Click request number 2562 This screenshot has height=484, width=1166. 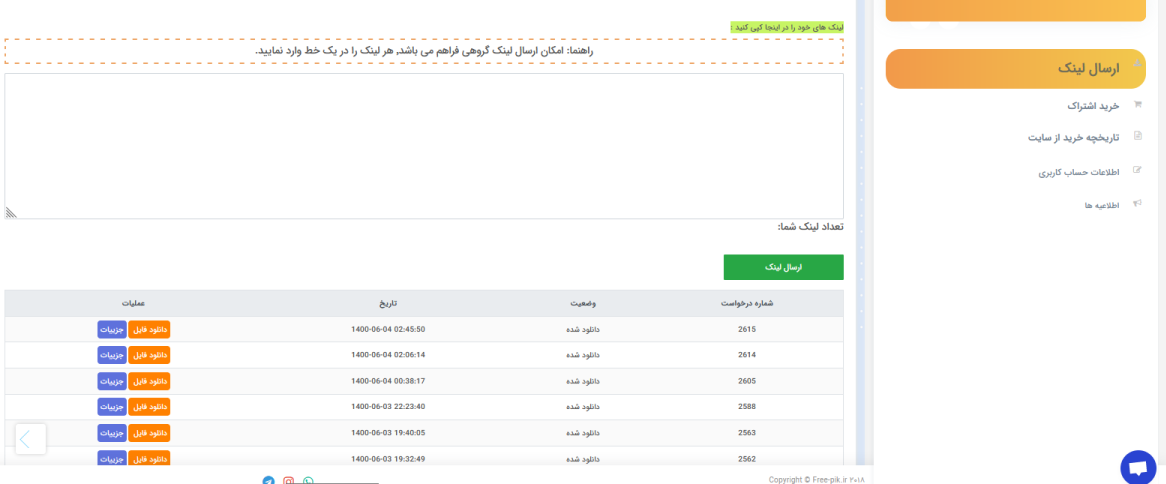coord(747,459)
